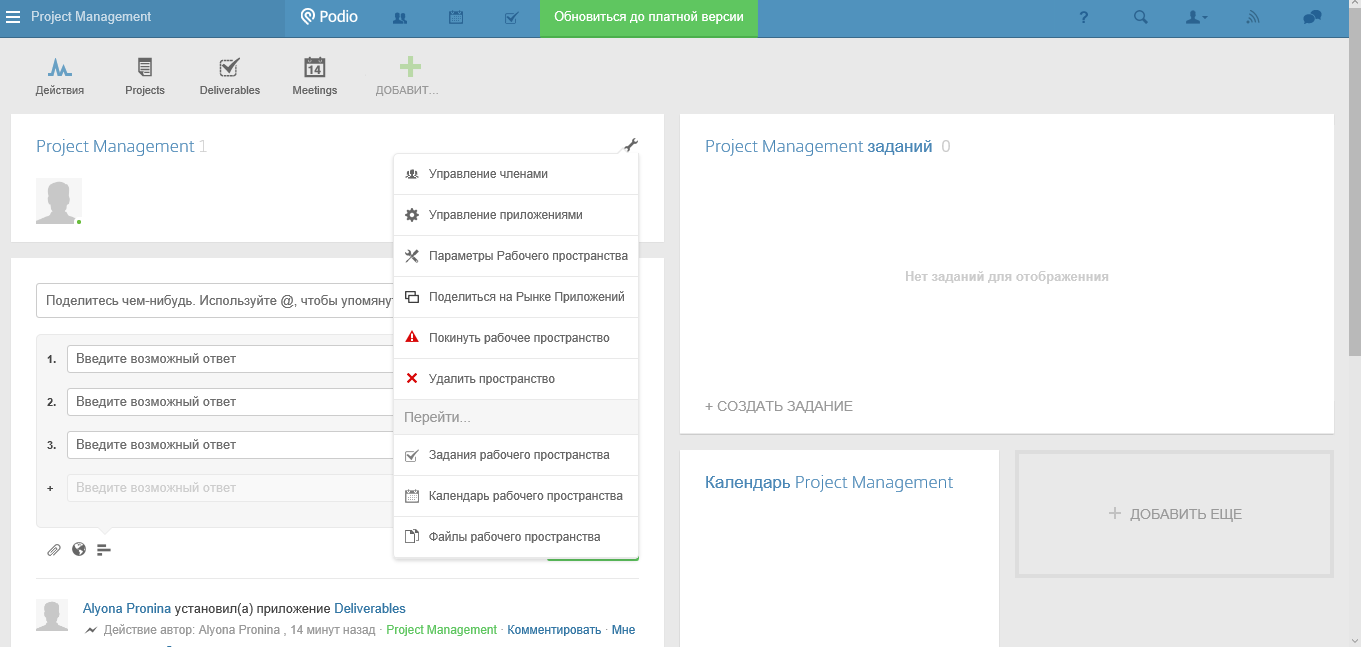Click the wrench workspace settings icon
Viewport: 1361px width, 647px height.
click(630, 145)
